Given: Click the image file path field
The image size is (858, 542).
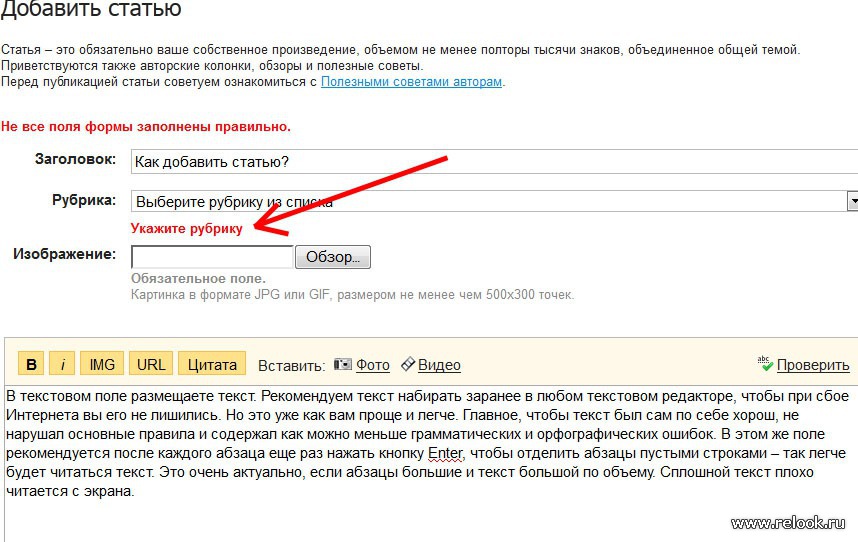Looking at the screenshot, I should click(212, 257).
